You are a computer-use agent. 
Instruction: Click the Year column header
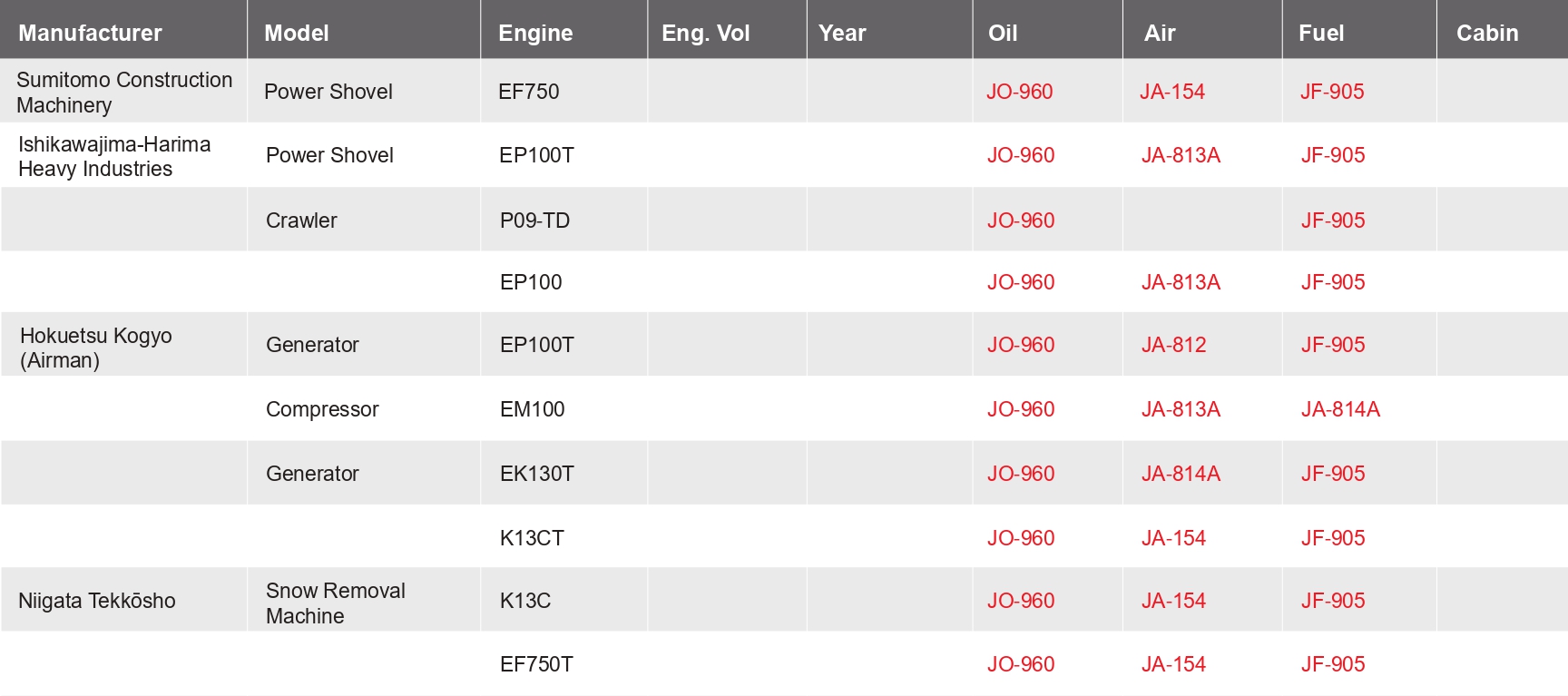[842, 34]
